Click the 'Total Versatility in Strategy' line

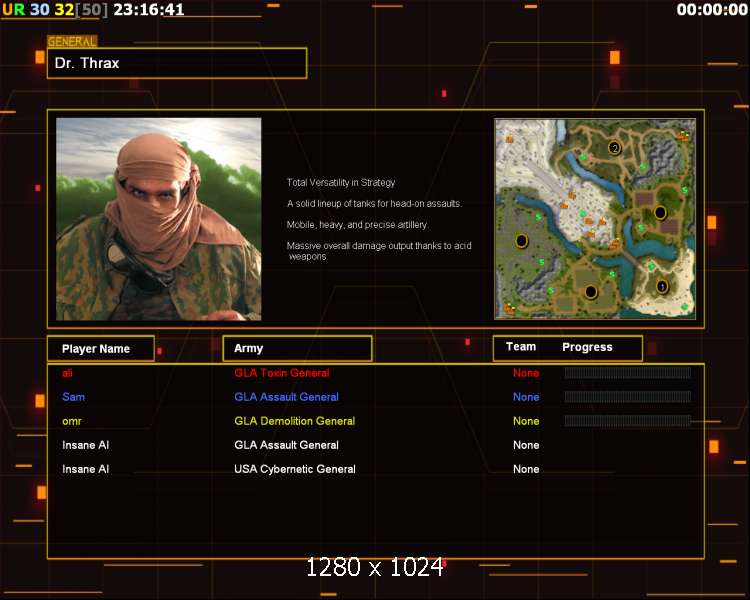pyautogui.click(x=341, y=182)
